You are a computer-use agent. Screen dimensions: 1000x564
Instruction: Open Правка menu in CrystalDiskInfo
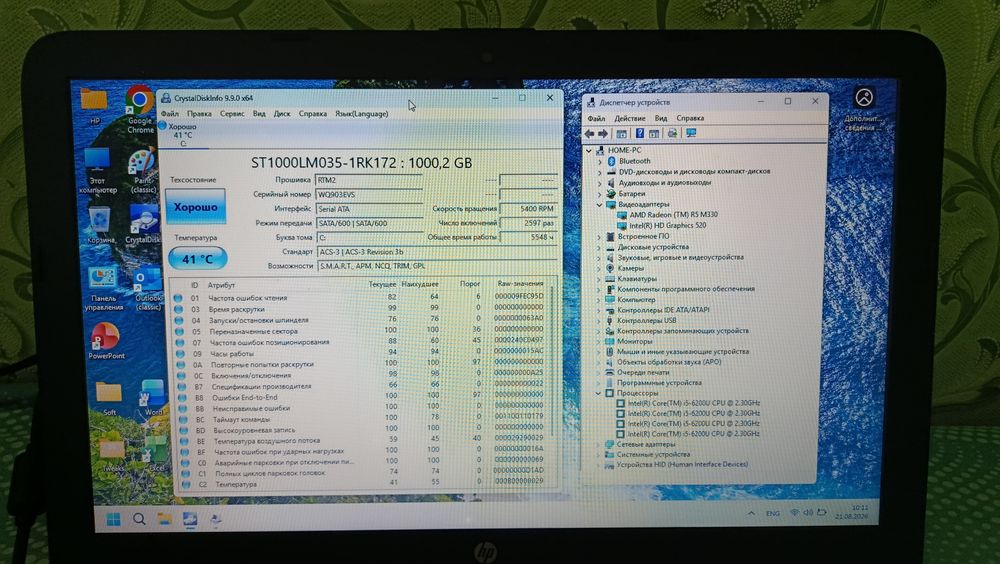coord(199,114)
